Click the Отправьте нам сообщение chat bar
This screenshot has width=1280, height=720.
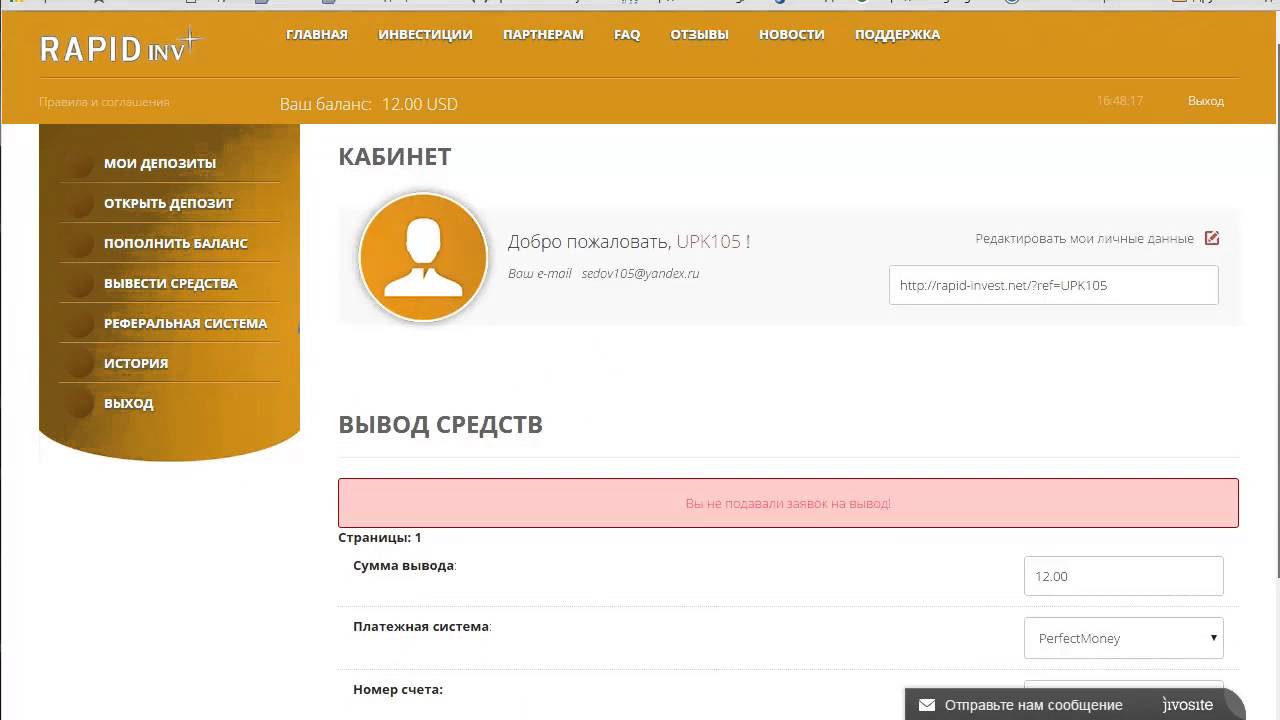(1075, 704)
